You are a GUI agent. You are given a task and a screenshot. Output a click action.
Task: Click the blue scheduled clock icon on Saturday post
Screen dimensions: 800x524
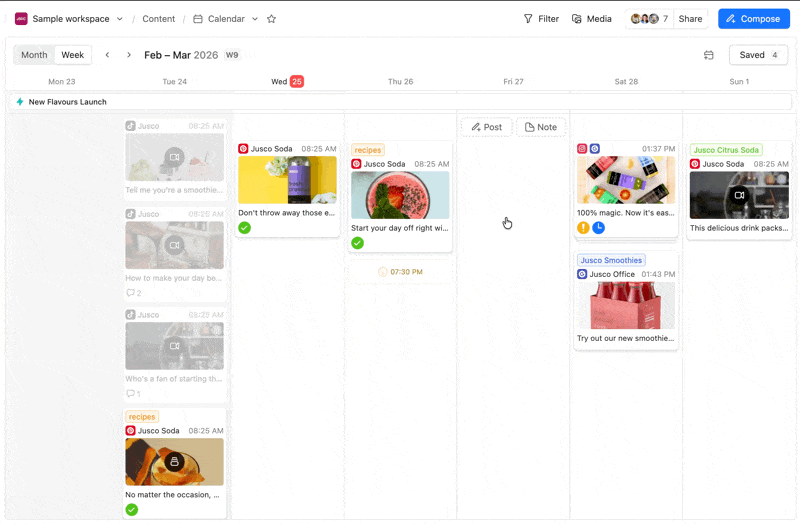pos(598,228)
